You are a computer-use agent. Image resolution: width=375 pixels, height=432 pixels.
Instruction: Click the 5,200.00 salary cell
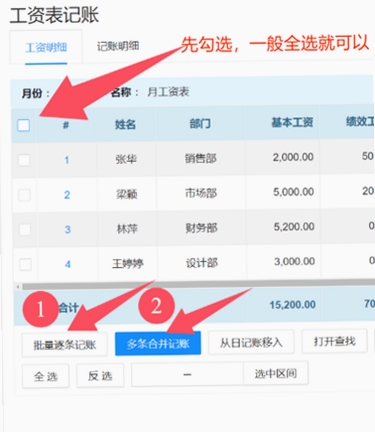tap(294, 227)
